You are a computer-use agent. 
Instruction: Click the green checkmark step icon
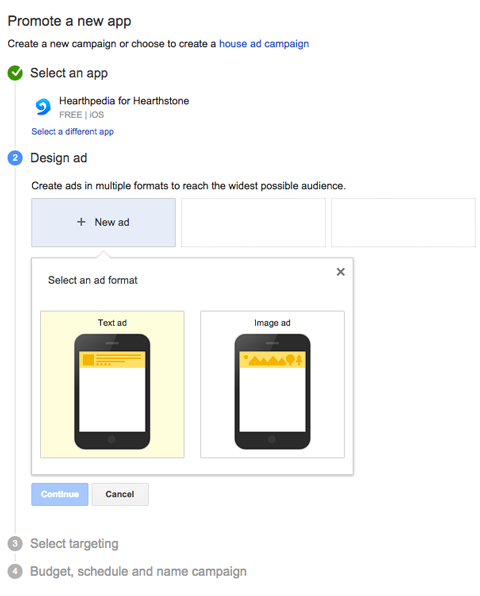15,73
